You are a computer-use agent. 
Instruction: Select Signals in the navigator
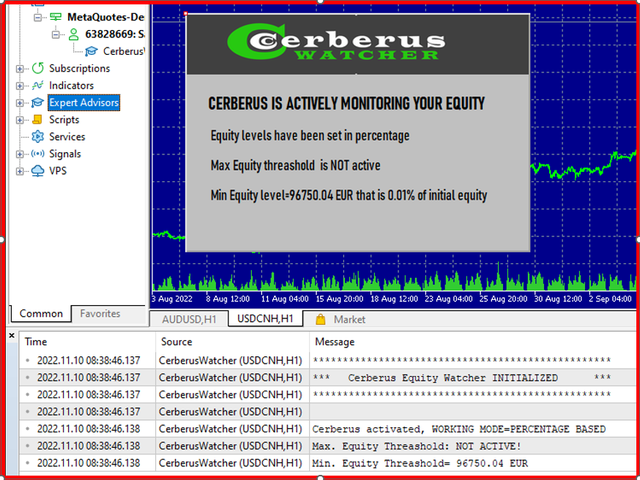pyautogui.click(x=65, y=154)
